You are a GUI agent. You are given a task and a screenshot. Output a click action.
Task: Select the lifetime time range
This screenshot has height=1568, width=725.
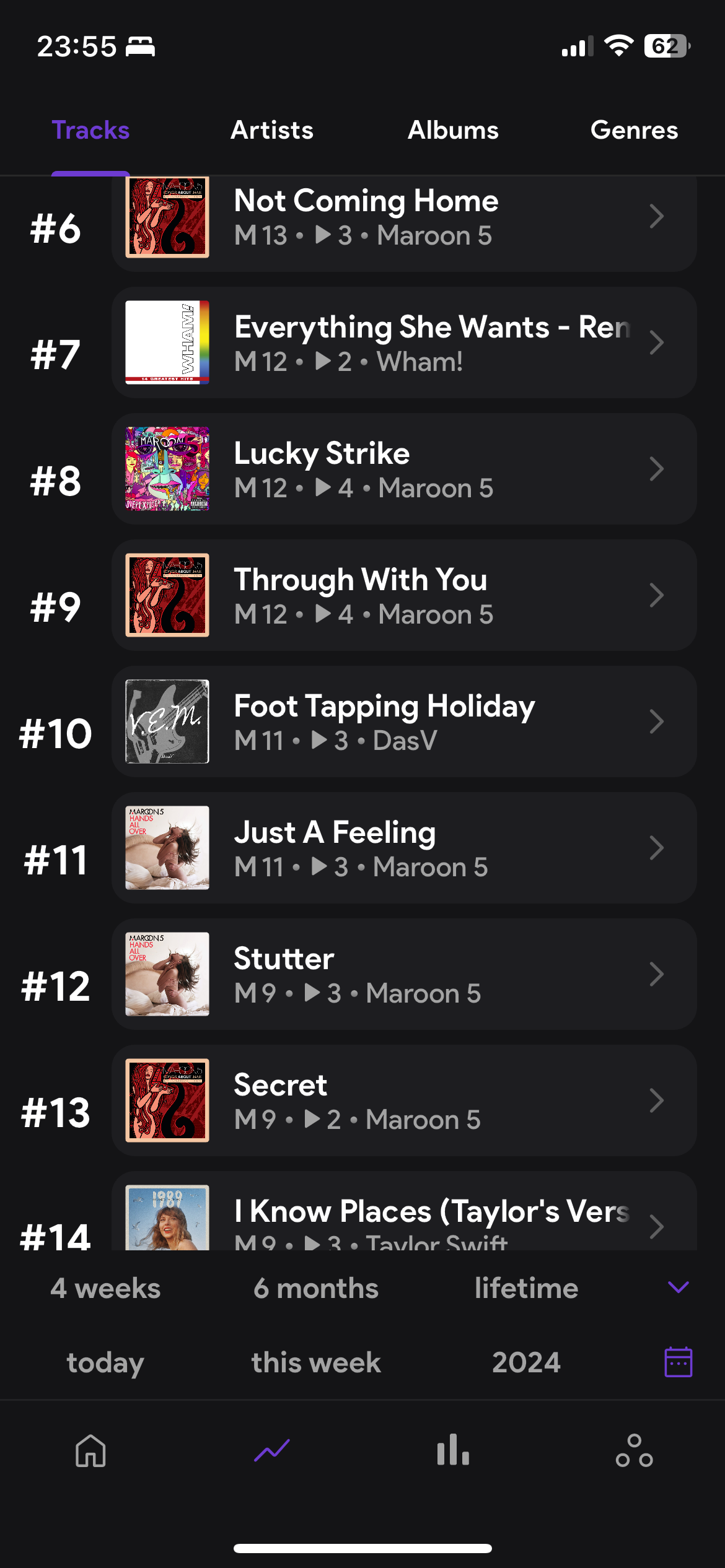point(526,1288)
